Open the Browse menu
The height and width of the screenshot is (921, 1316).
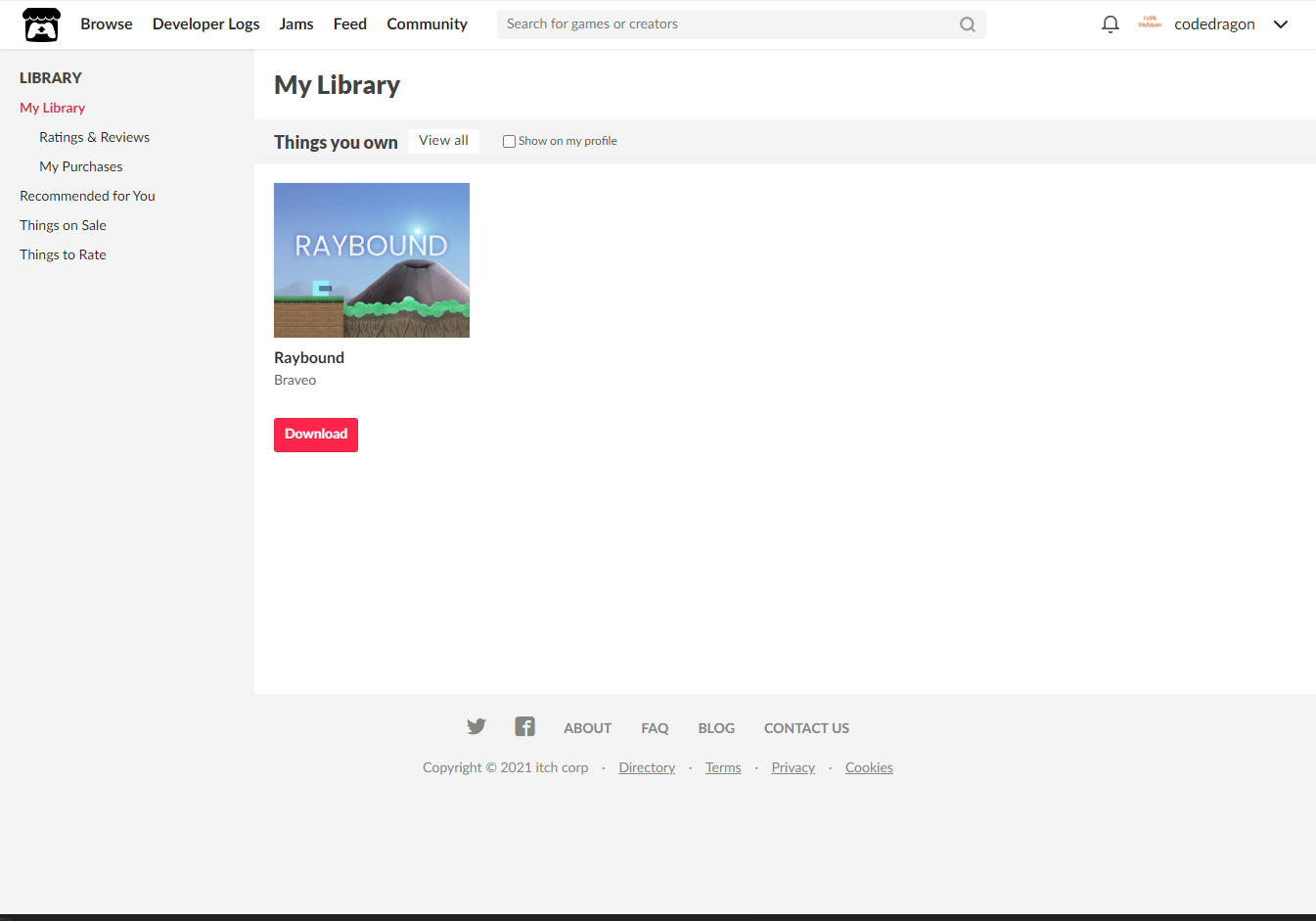coord(107,23)
